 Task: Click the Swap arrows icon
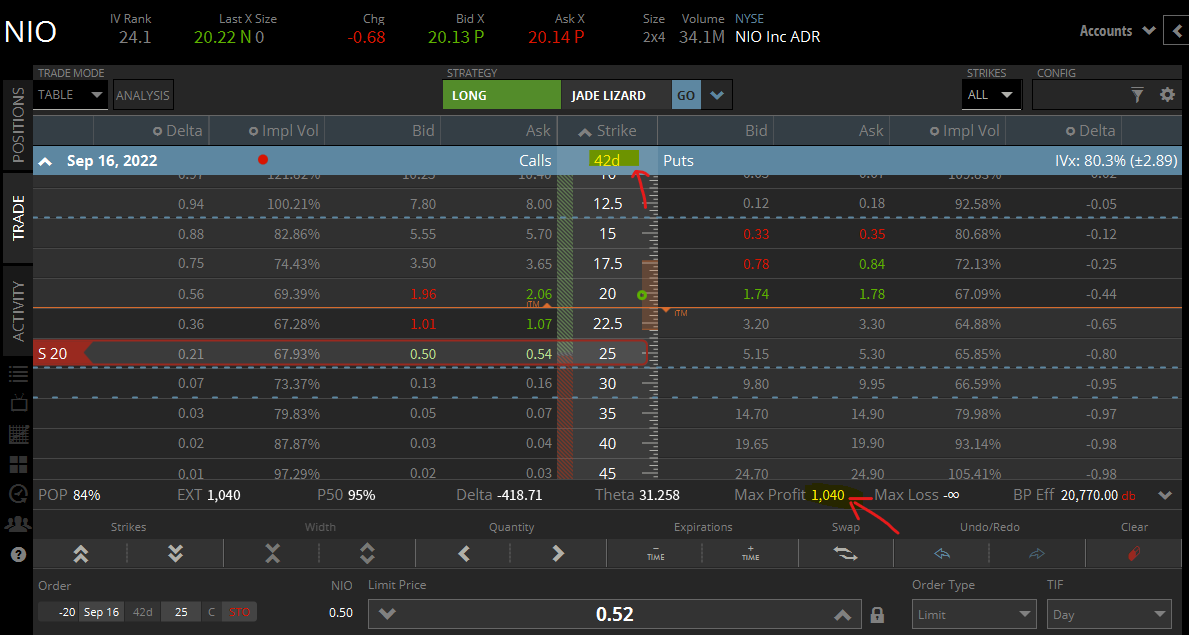coord(845,553)
